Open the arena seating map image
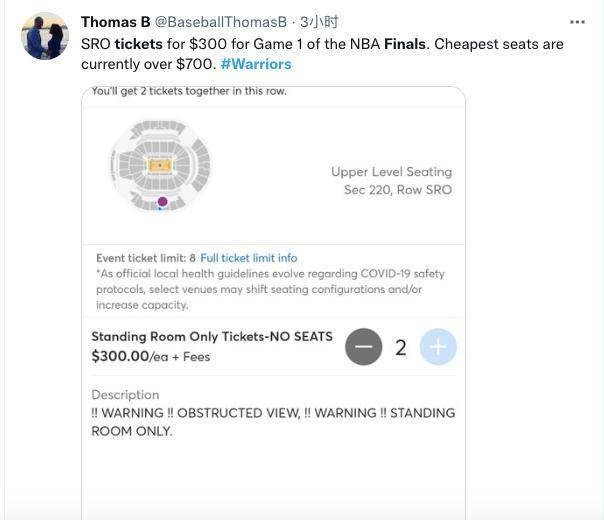The width and height of the screenshot is (604, 520). (160, 166)
